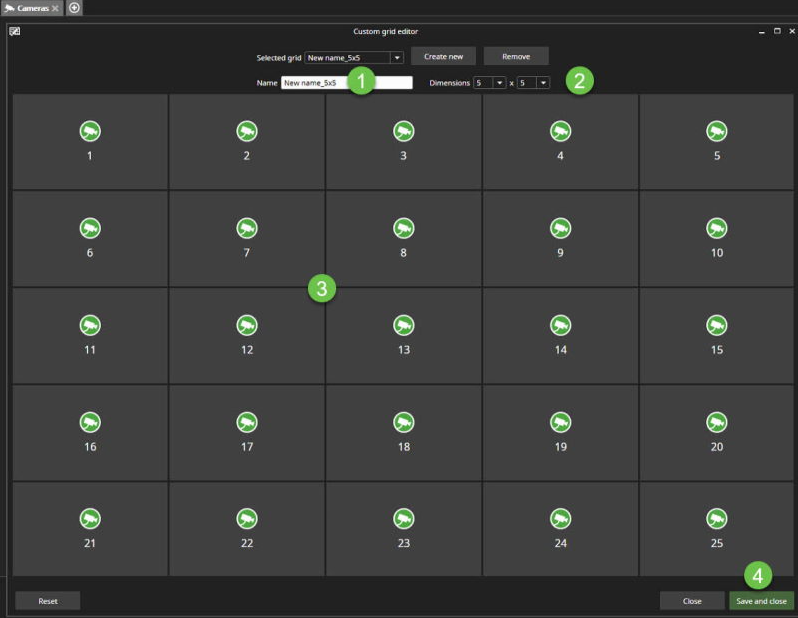Image resolution: width=798 pixels, height=618 pixels.
Task: Click the camera icon in cell 1
Action: 90,131
